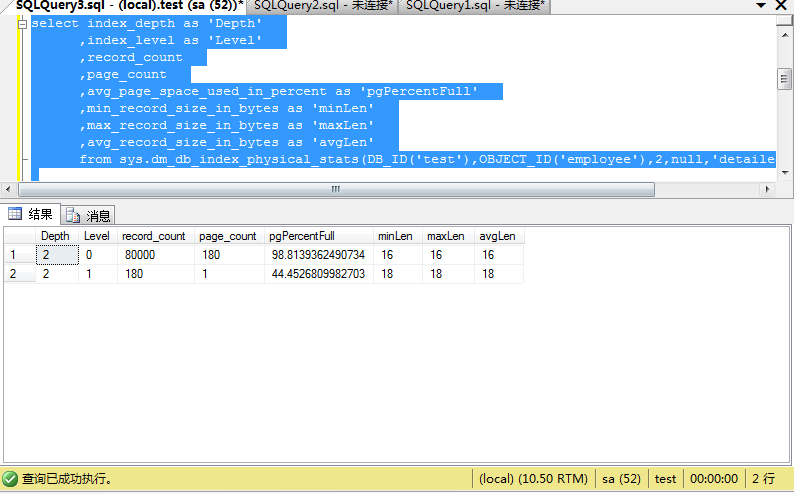Select row header 1 in results grid
The height and width of the screenshot is (494, 794).
pyautogui.click(x=20, y=255)
